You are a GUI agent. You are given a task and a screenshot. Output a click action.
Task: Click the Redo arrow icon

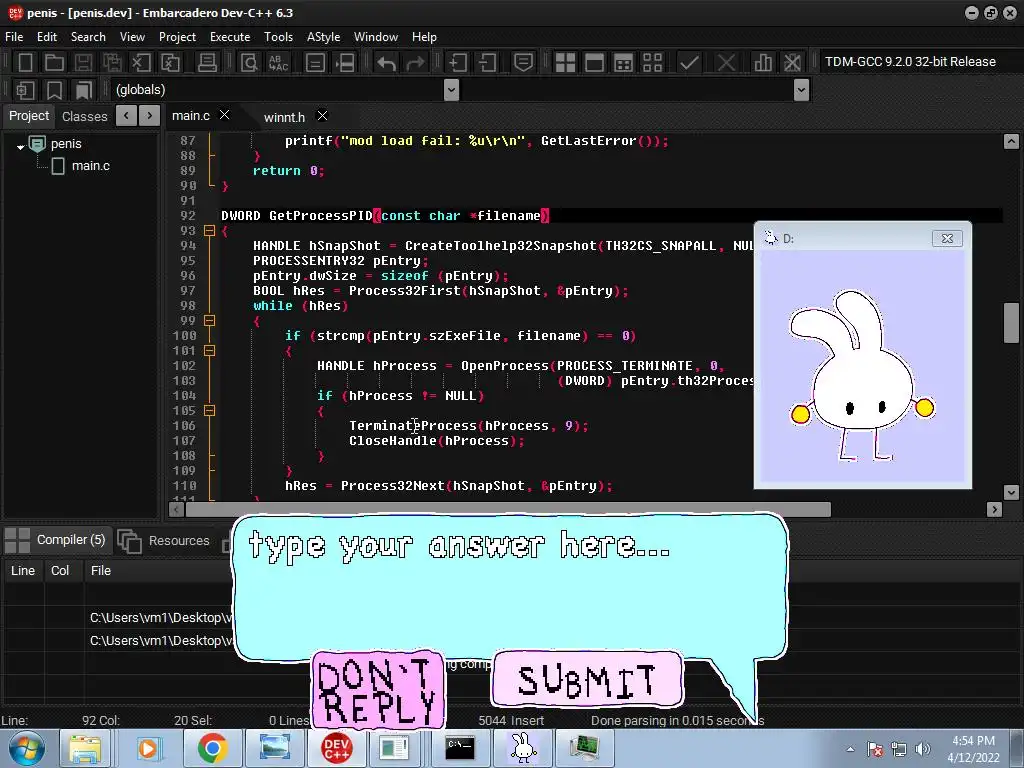[415, 62]
